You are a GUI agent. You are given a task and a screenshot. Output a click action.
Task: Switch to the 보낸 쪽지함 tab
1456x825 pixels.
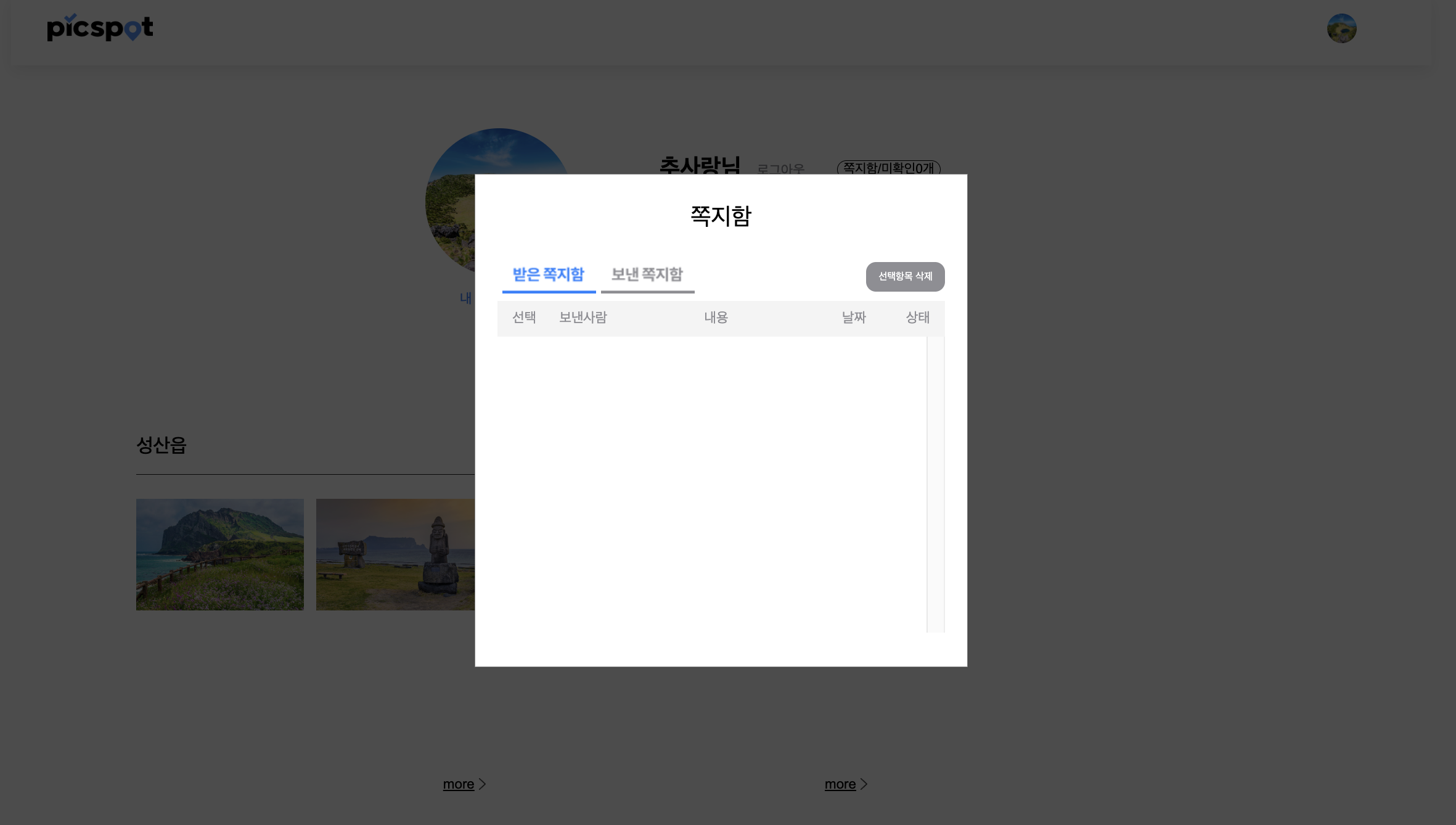[x=647, y=276]
